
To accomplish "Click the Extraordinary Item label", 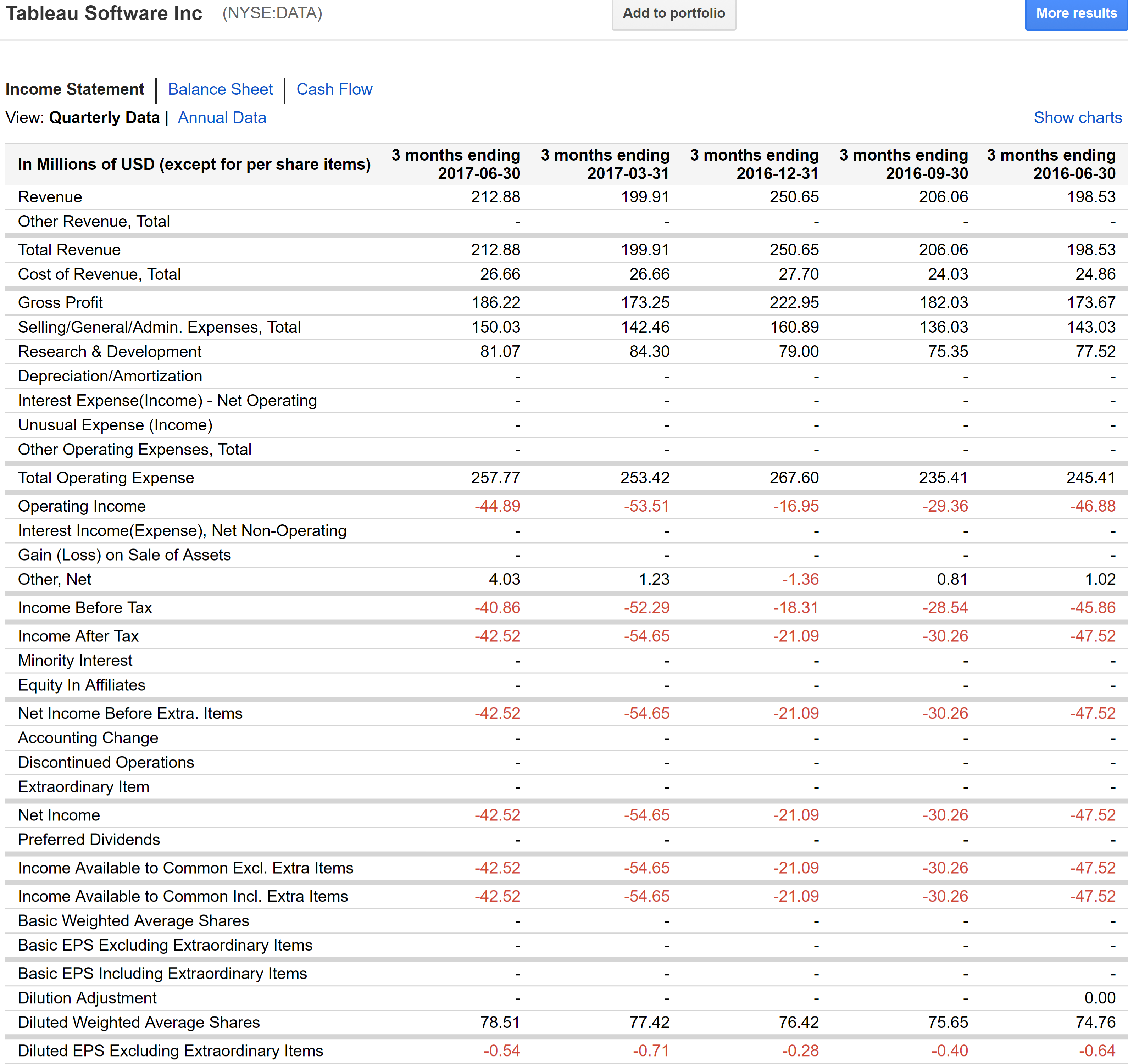I will (83, 787).
